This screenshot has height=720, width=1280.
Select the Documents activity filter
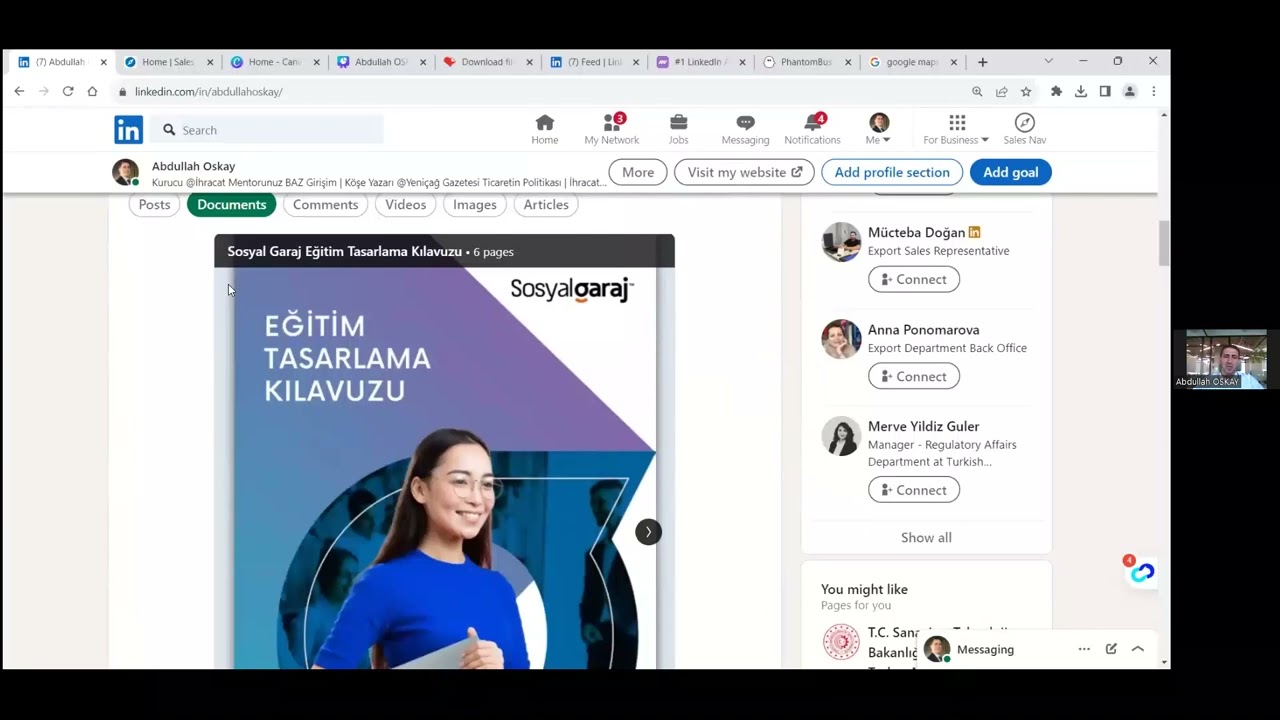pos(231,204)
